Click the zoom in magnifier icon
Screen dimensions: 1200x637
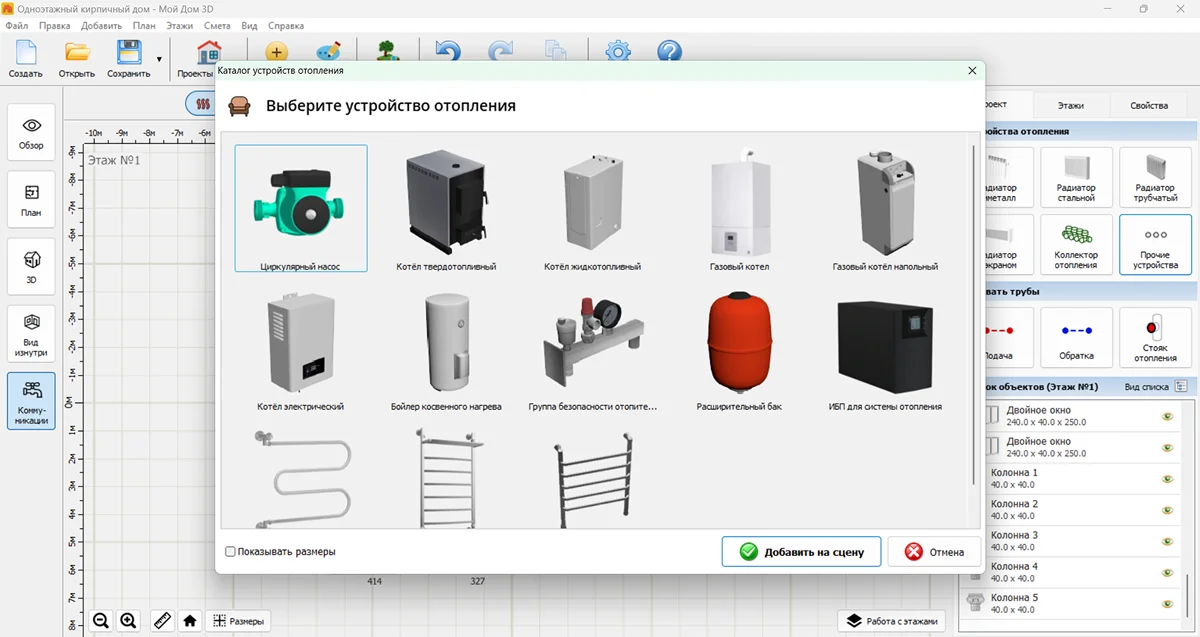coord(128,621)
